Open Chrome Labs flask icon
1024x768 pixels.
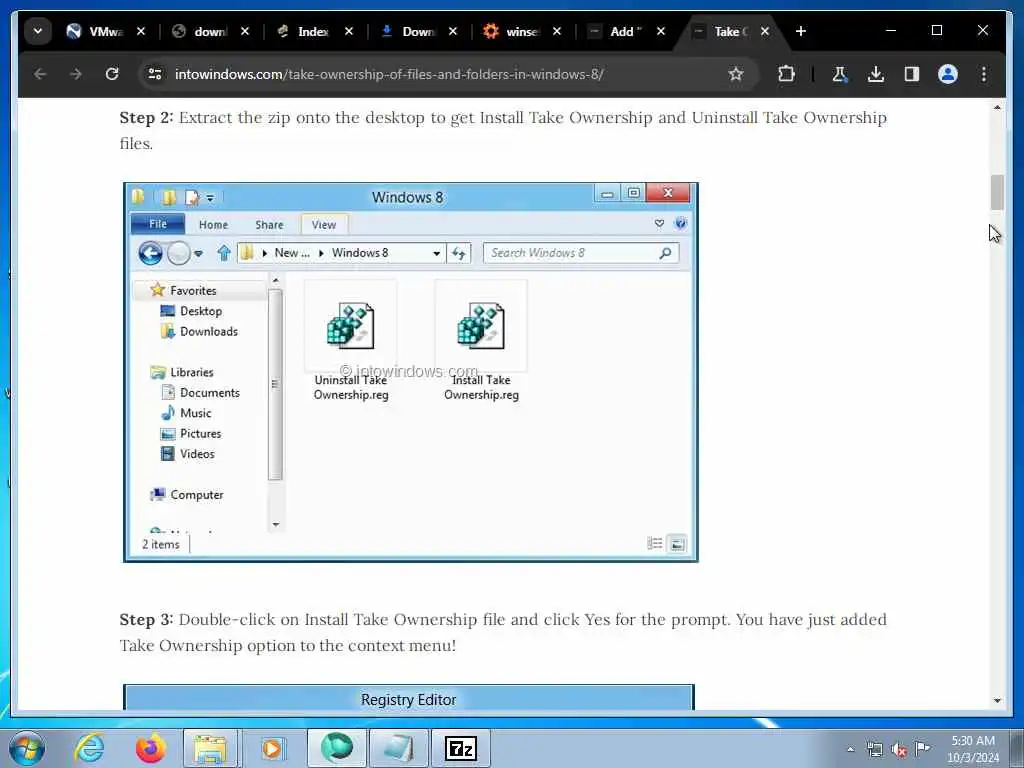coord(839,74)
